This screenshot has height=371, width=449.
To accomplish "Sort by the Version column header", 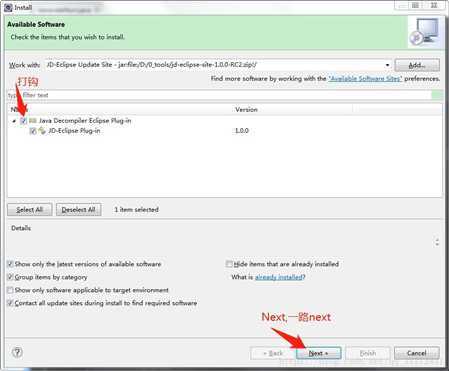I will pos(246,109).
